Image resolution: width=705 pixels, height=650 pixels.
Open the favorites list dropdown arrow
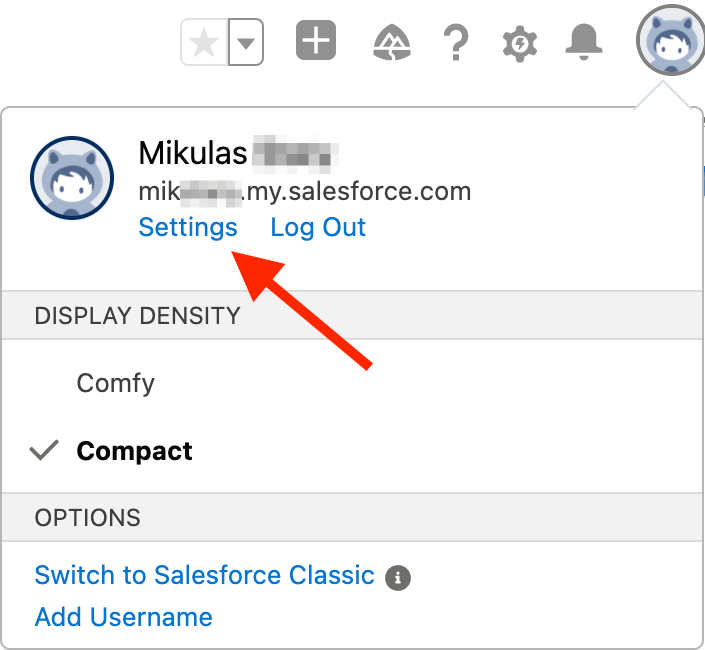(246, 44)
